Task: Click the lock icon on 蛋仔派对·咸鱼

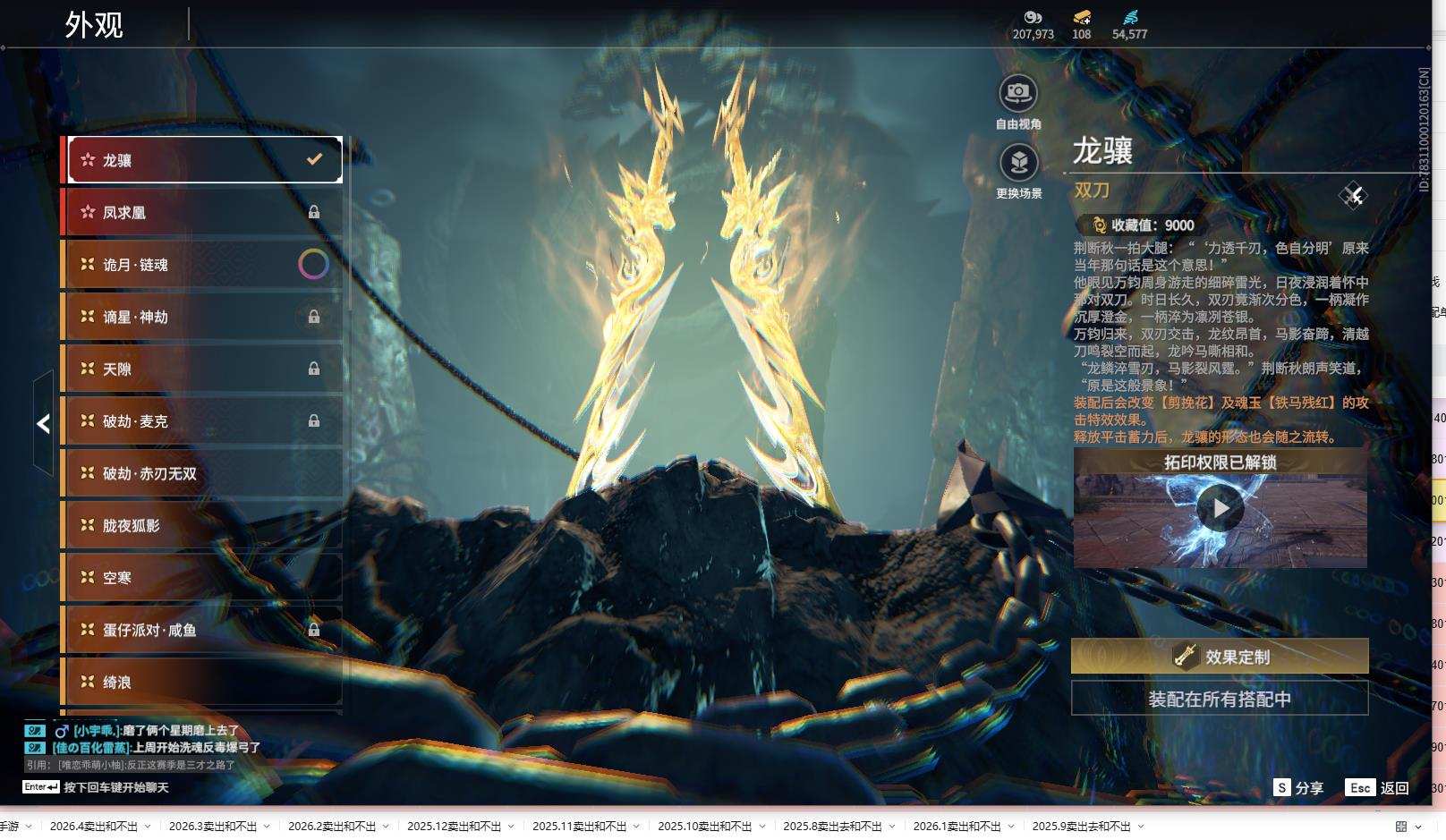Action: tap(314, 630)
